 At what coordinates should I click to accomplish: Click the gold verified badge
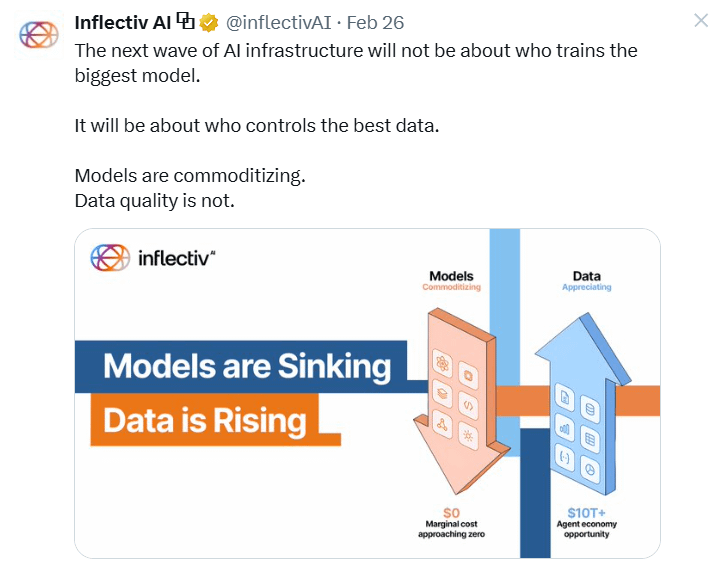[x=209, y=22]
